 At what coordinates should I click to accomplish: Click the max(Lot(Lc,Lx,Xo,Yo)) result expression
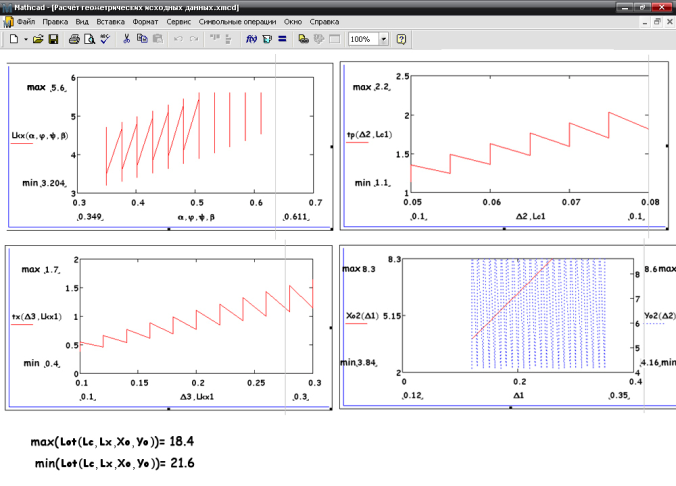click(112, 441)
